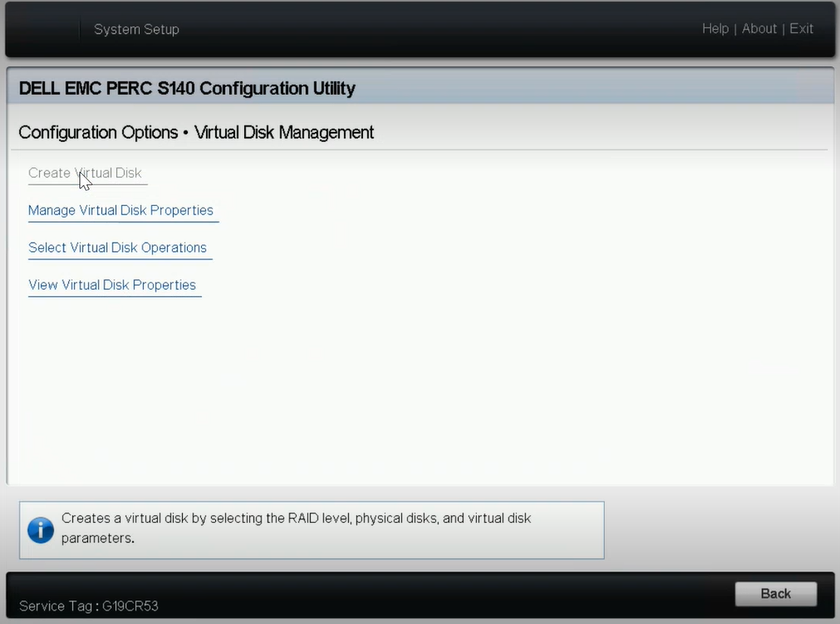Click the blue info icon
The image size is (840, 624).
pyautogui.click(x=41, y=530)
